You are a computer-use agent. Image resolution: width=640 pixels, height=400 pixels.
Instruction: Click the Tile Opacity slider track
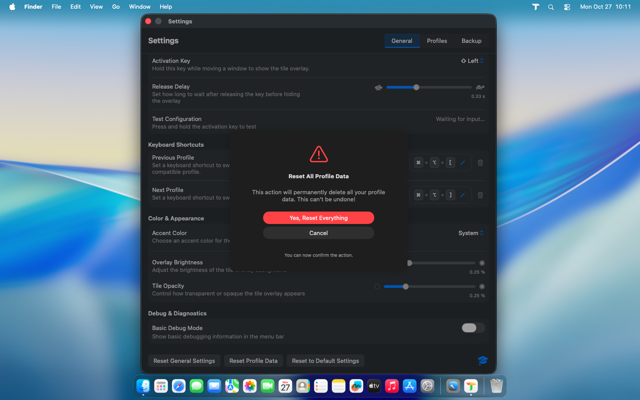coord(440,287)
